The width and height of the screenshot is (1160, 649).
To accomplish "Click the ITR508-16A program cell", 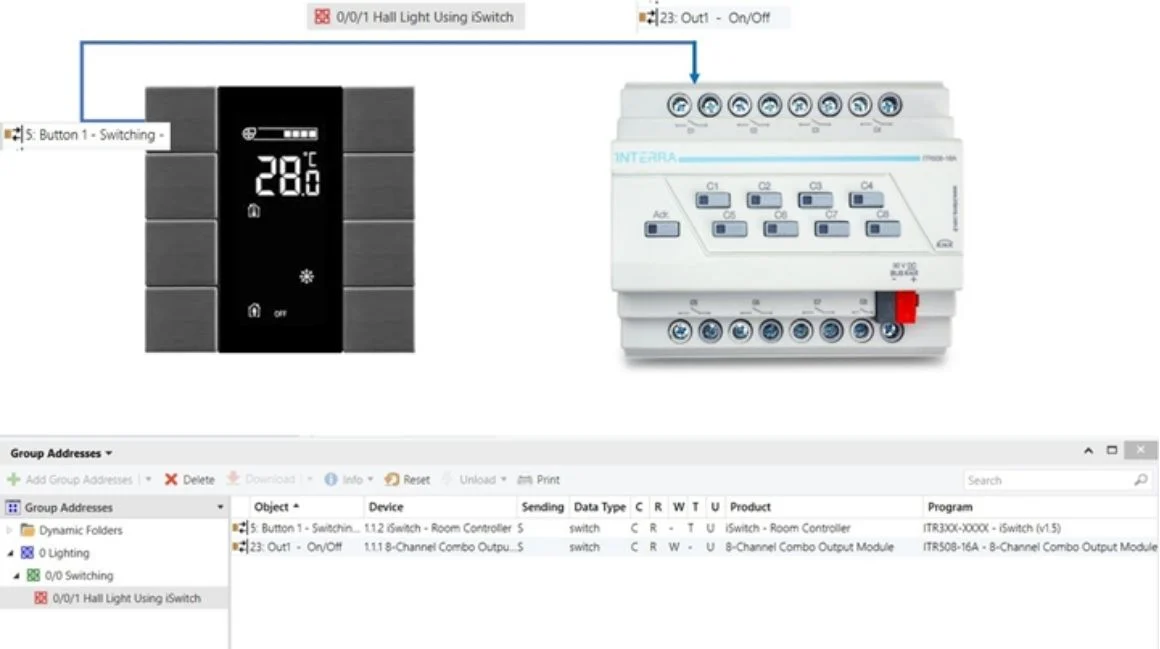I will [x=1039, y=547].
